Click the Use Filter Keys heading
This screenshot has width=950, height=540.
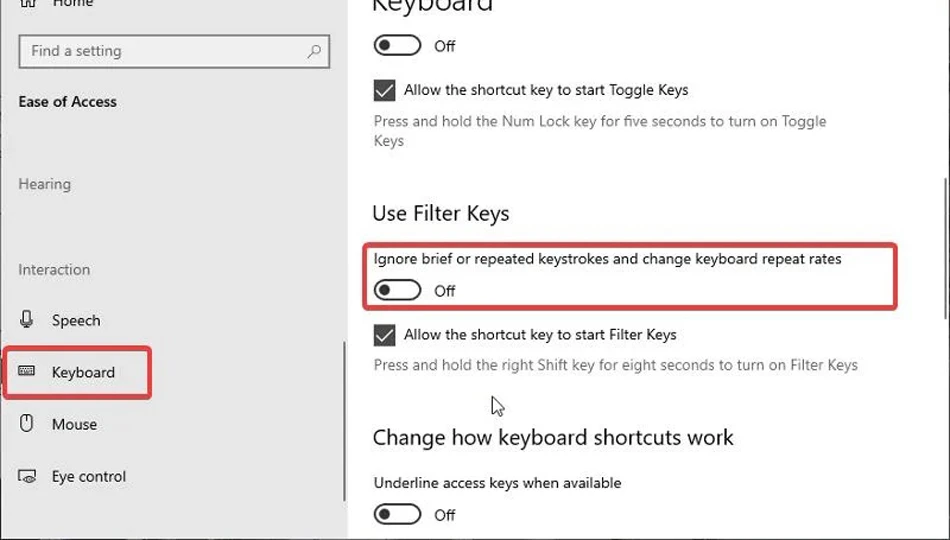pos(440,214)
